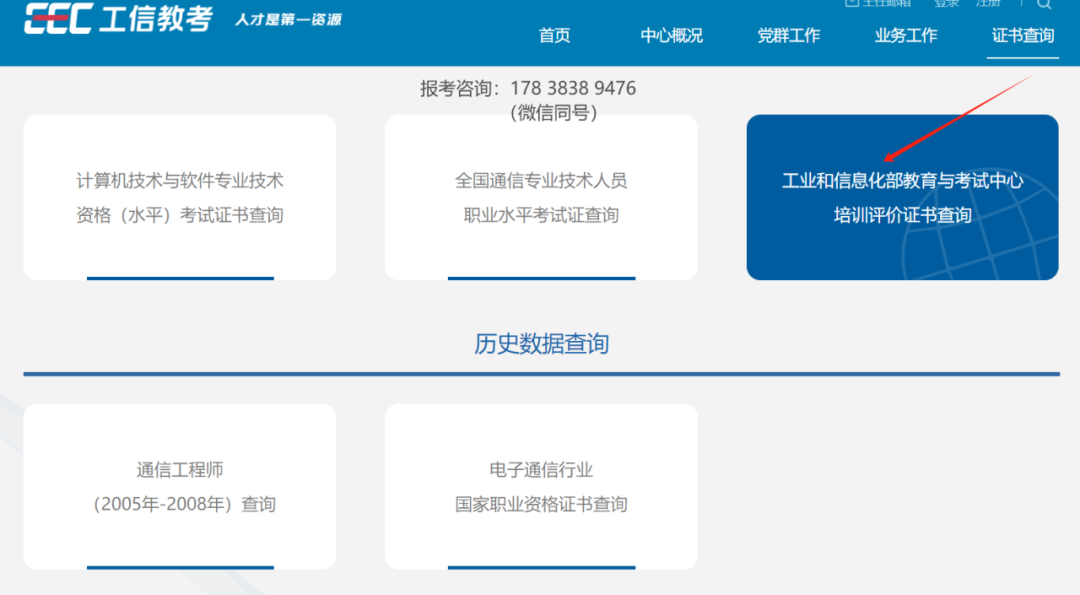
Task: Open the 中心概况 navigation item
Action: 671,36
